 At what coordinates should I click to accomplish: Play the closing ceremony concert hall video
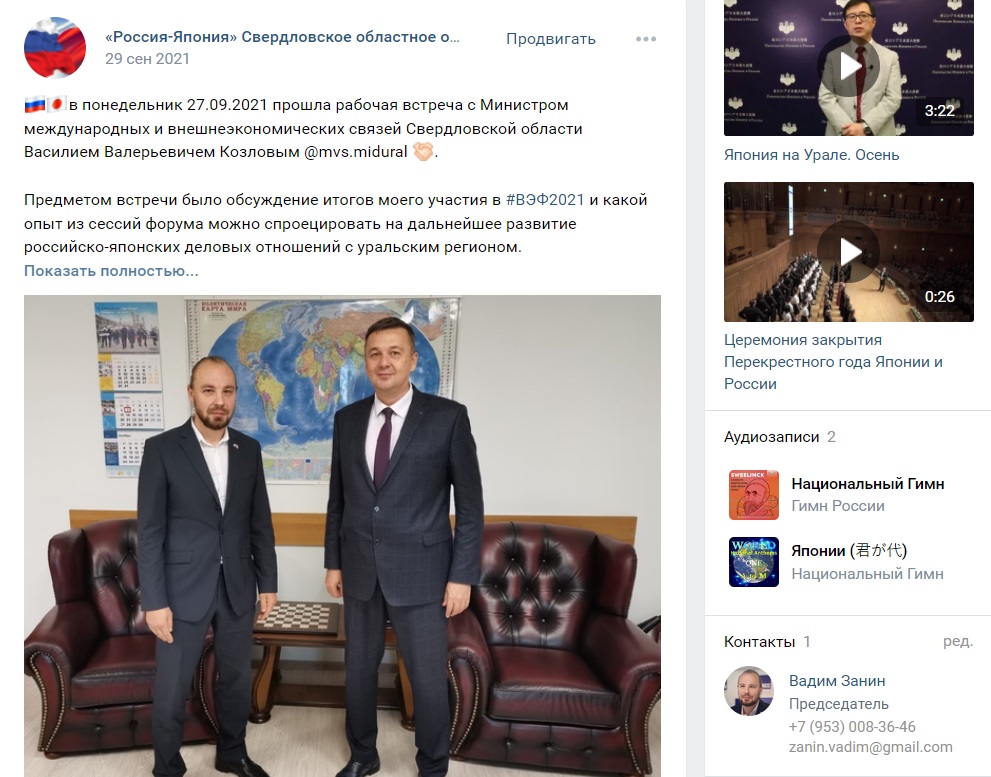tap(848, 252)
